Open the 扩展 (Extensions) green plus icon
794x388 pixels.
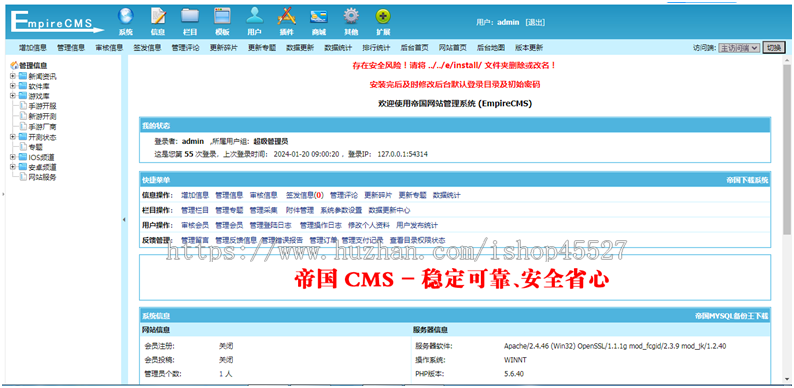[383, 16]
